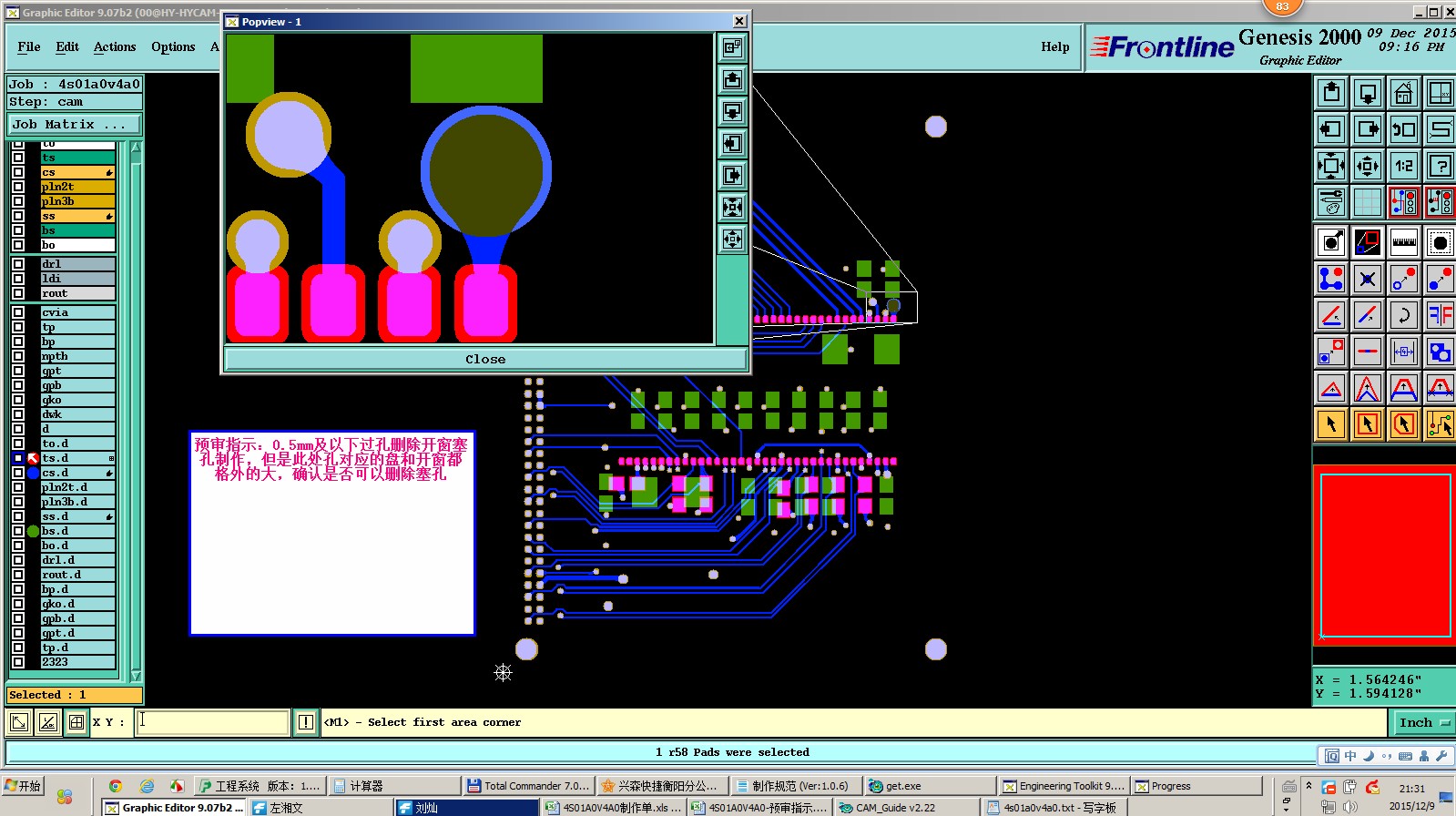Click the pan up view icon
The image size is (1456, 816).
[1331, 93]
